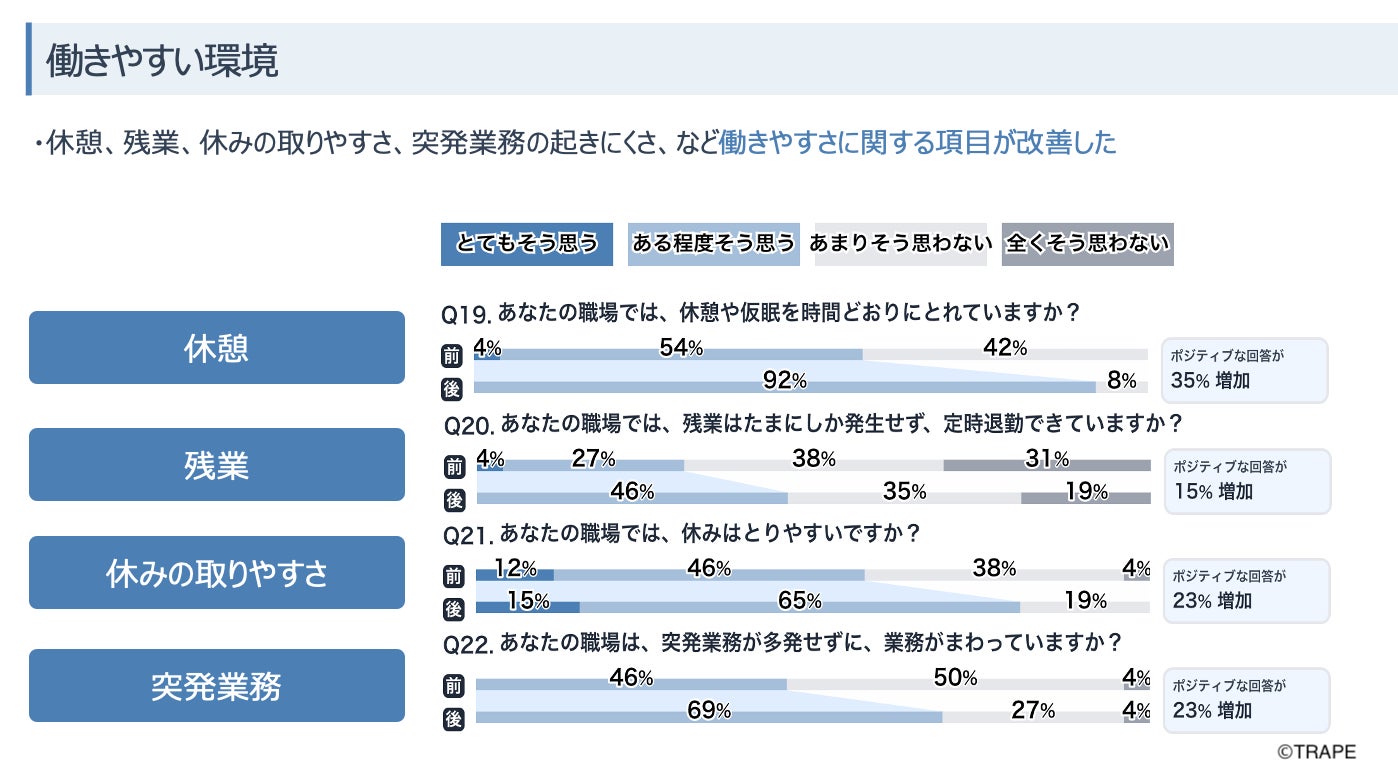Select the 前 badge for Q21
1398x782 pixels.
454,575
